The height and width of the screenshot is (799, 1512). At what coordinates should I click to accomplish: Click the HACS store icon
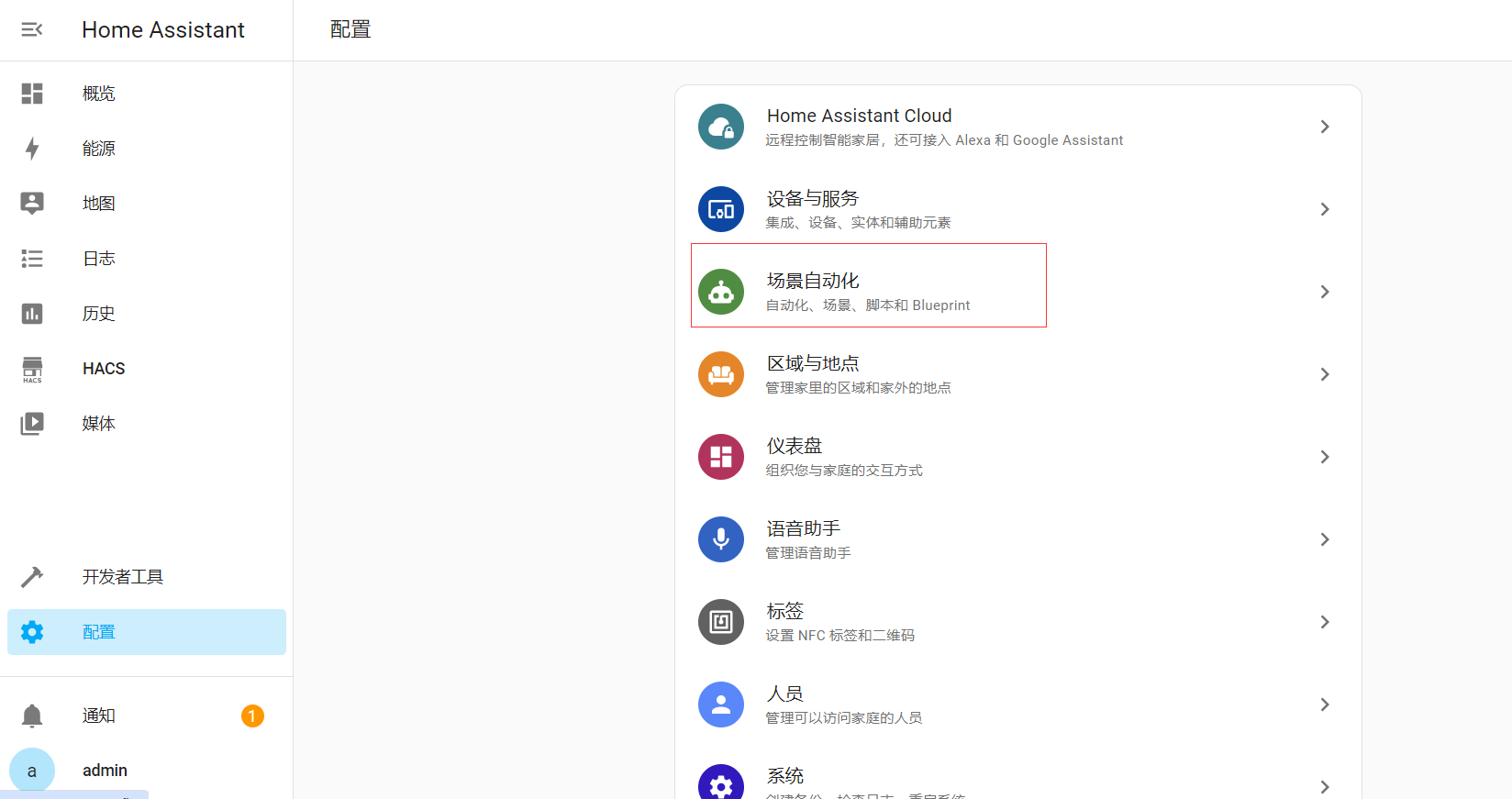[x=32, y=369]
